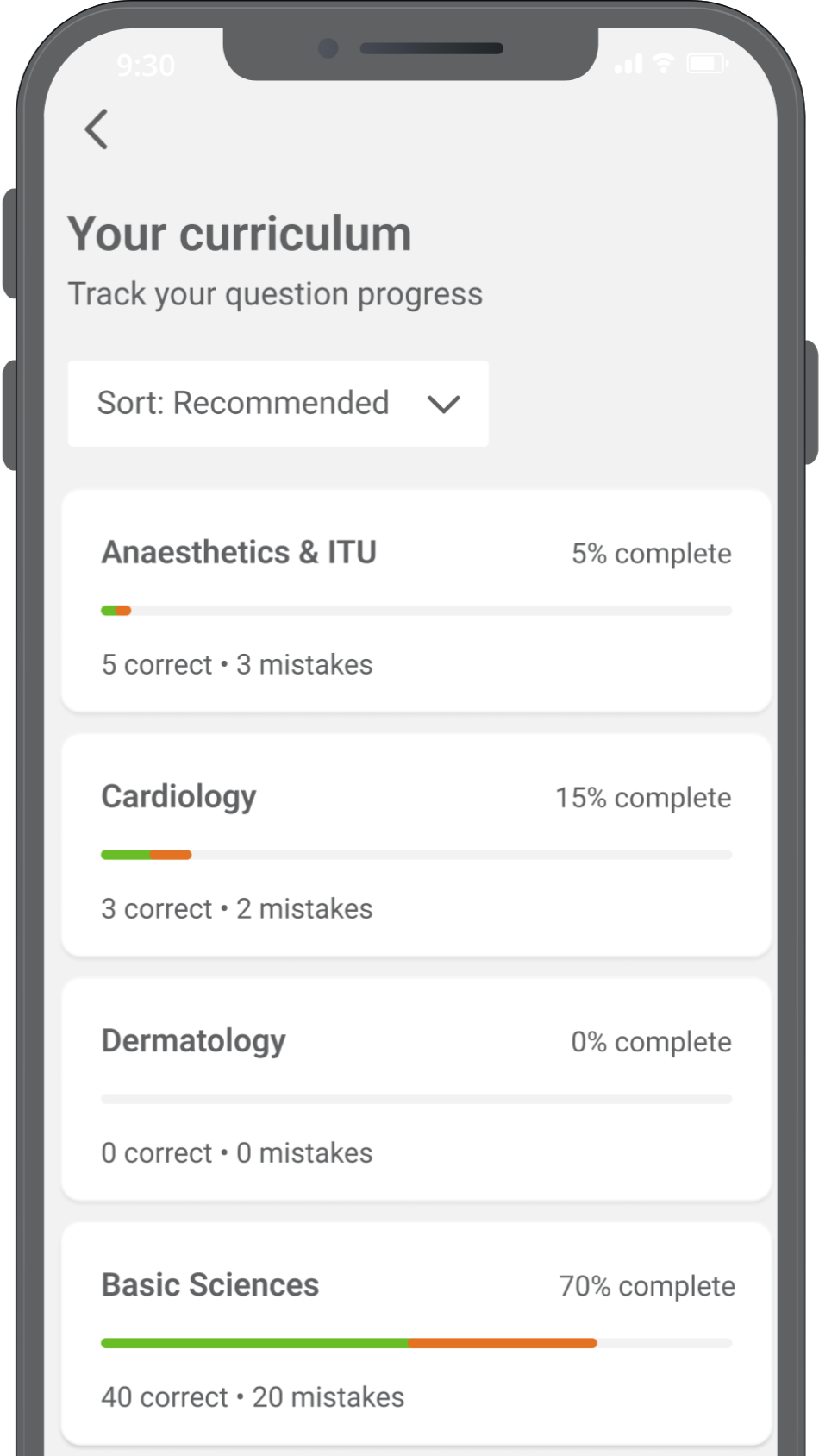Image resolution: width=819 pixels, height=1456 pixels.
Task: Click the battery status icon
Action: pos(707,64)
